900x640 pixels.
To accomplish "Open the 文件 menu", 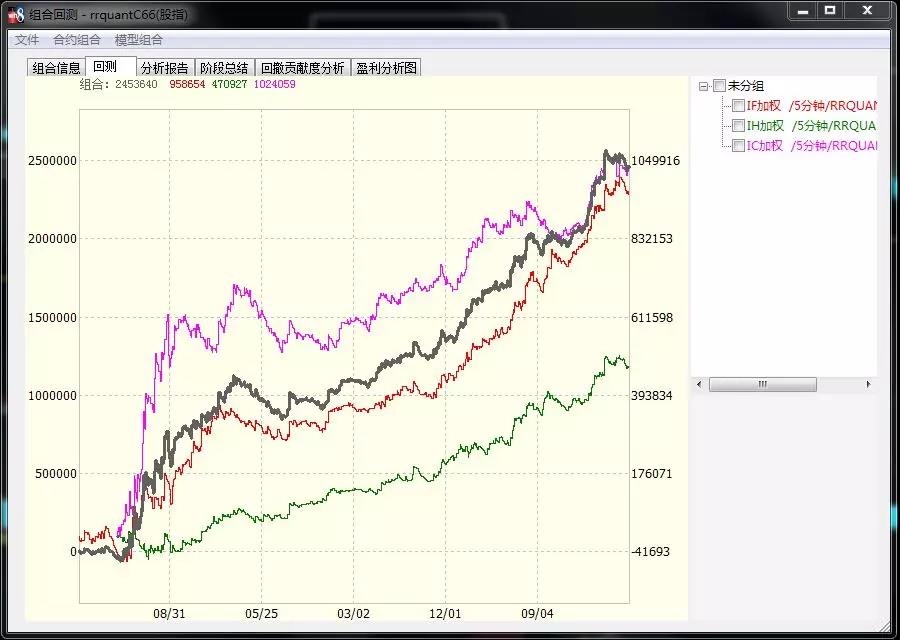I will (x=26, y=40).
